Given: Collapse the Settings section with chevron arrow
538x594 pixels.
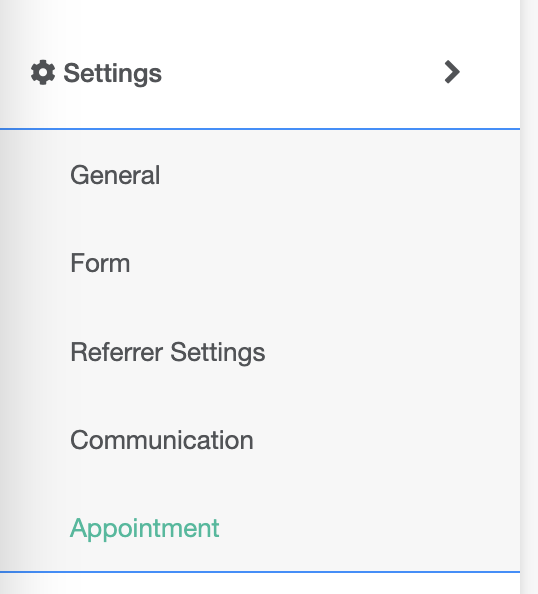Looking at the screenshot, I should point(452,72).
